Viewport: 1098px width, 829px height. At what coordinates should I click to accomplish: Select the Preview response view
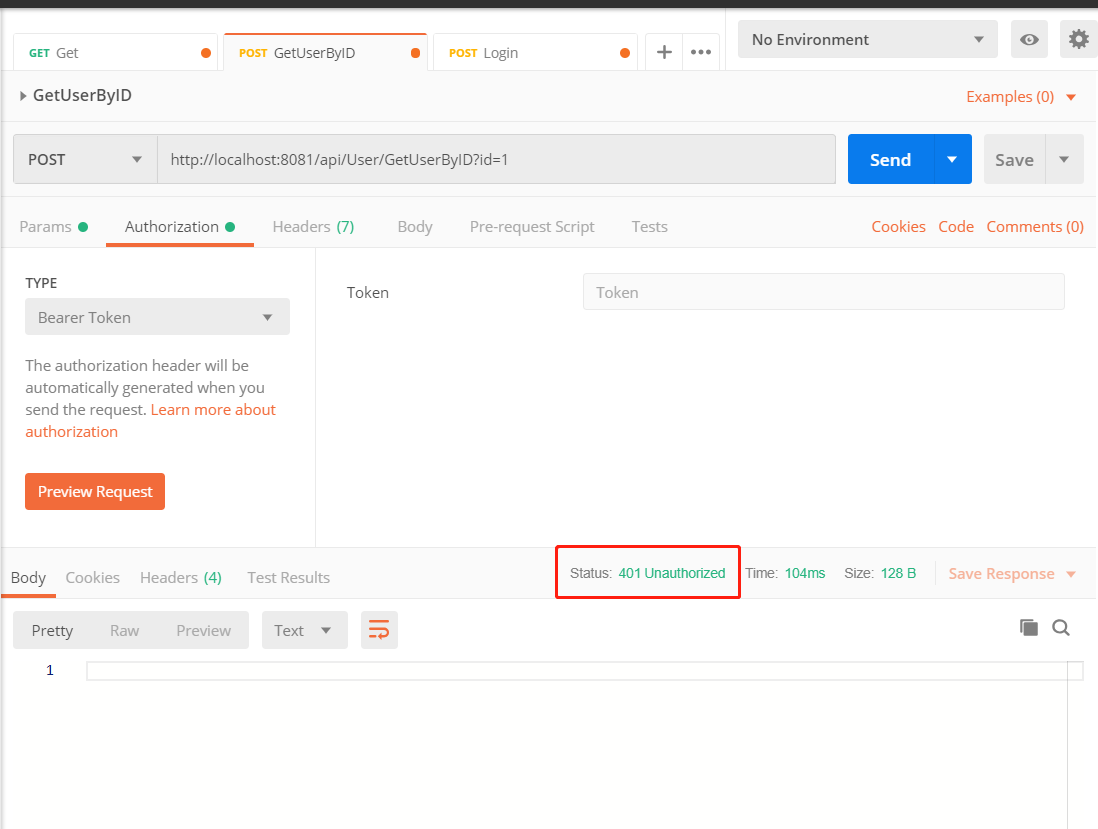click(203, 630)
